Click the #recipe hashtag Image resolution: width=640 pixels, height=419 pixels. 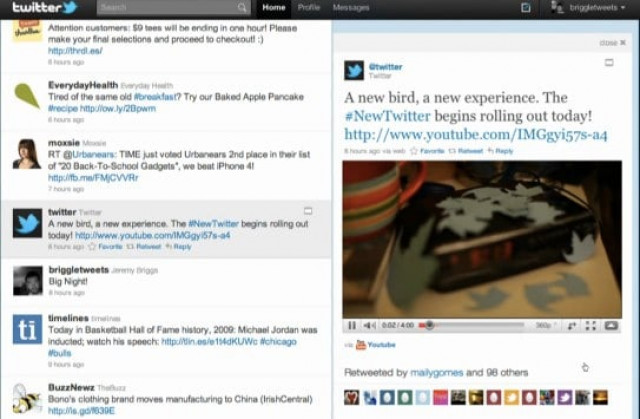pyautogui.click(x=62, y=109)
